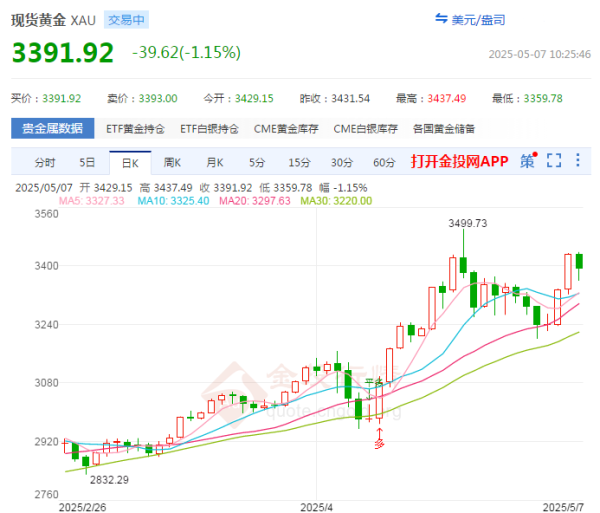Click the 3499.73 high price marker

click(x=468, y=223)
